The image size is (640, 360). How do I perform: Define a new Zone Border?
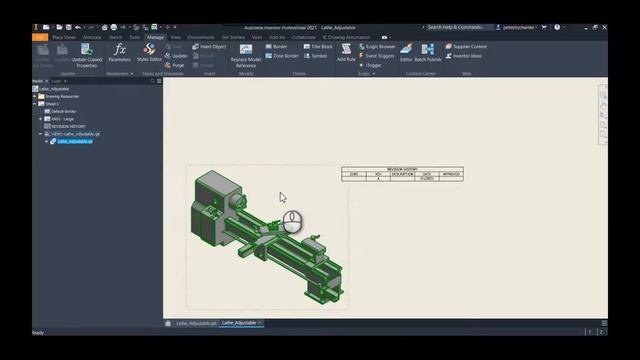coord(282,56)
